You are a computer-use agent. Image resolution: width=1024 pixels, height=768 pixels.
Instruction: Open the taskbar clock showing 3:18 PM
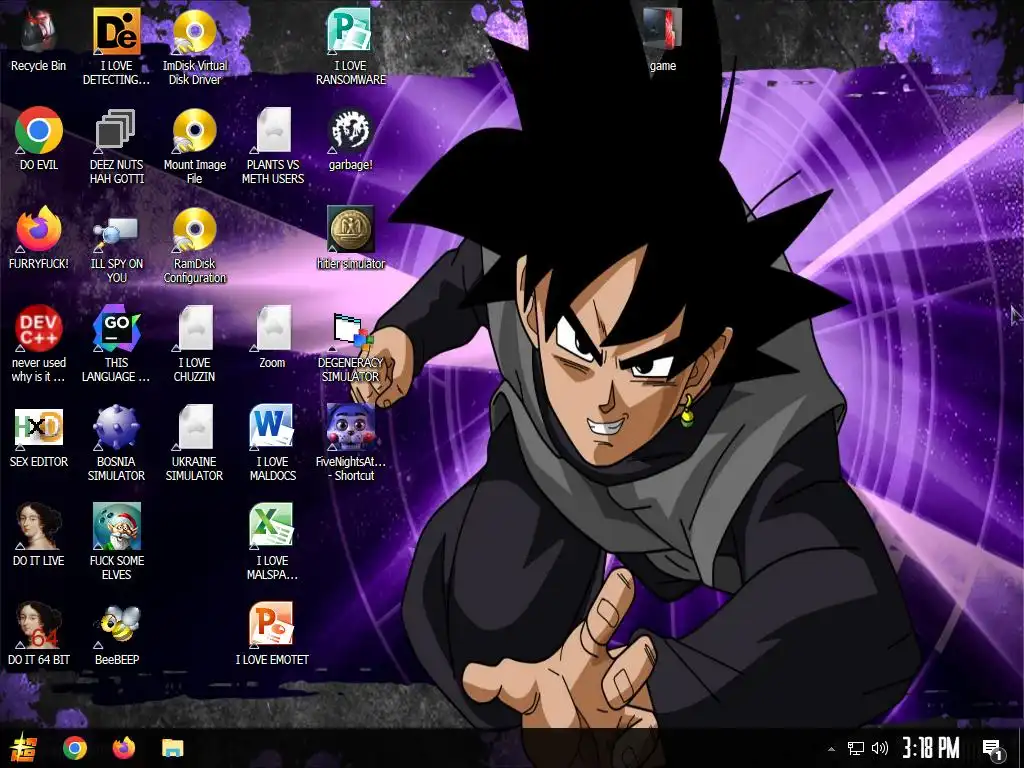point(931,748)
